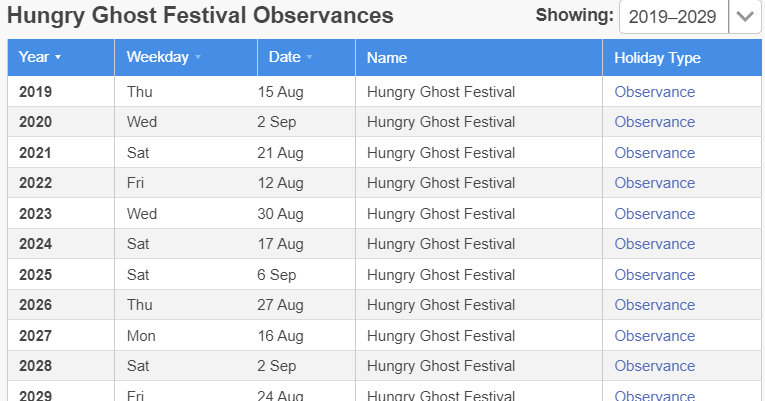Open the Observance link for 2025

[654, 275]
